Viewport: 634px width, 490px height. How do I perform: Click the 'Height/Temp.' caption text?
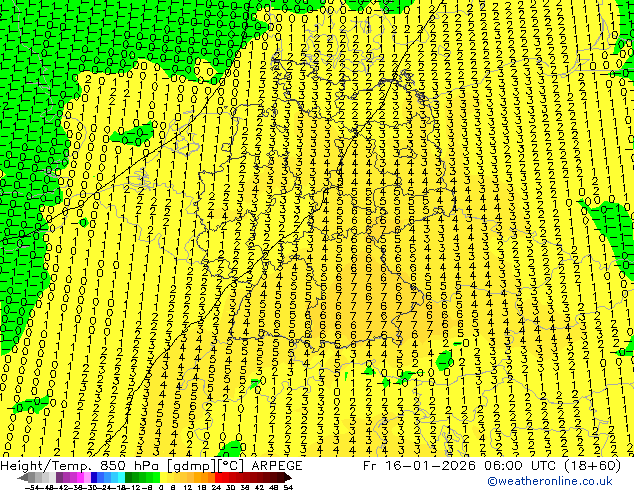(x=48, y=466)
